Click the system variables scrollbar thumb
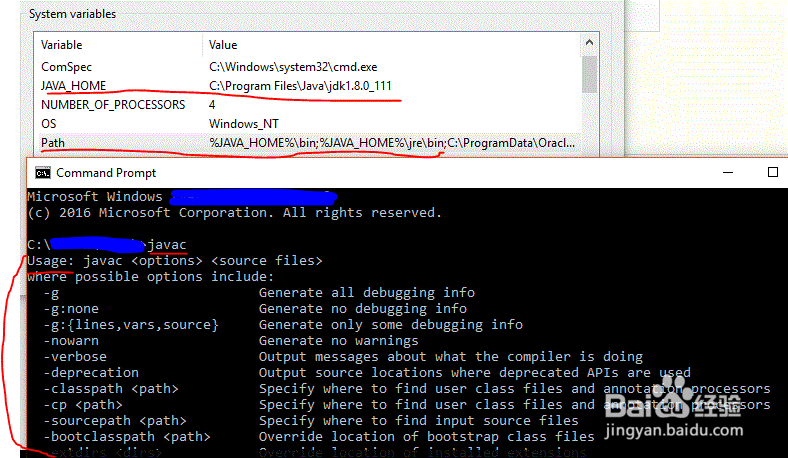 click(x=589, y=74)
